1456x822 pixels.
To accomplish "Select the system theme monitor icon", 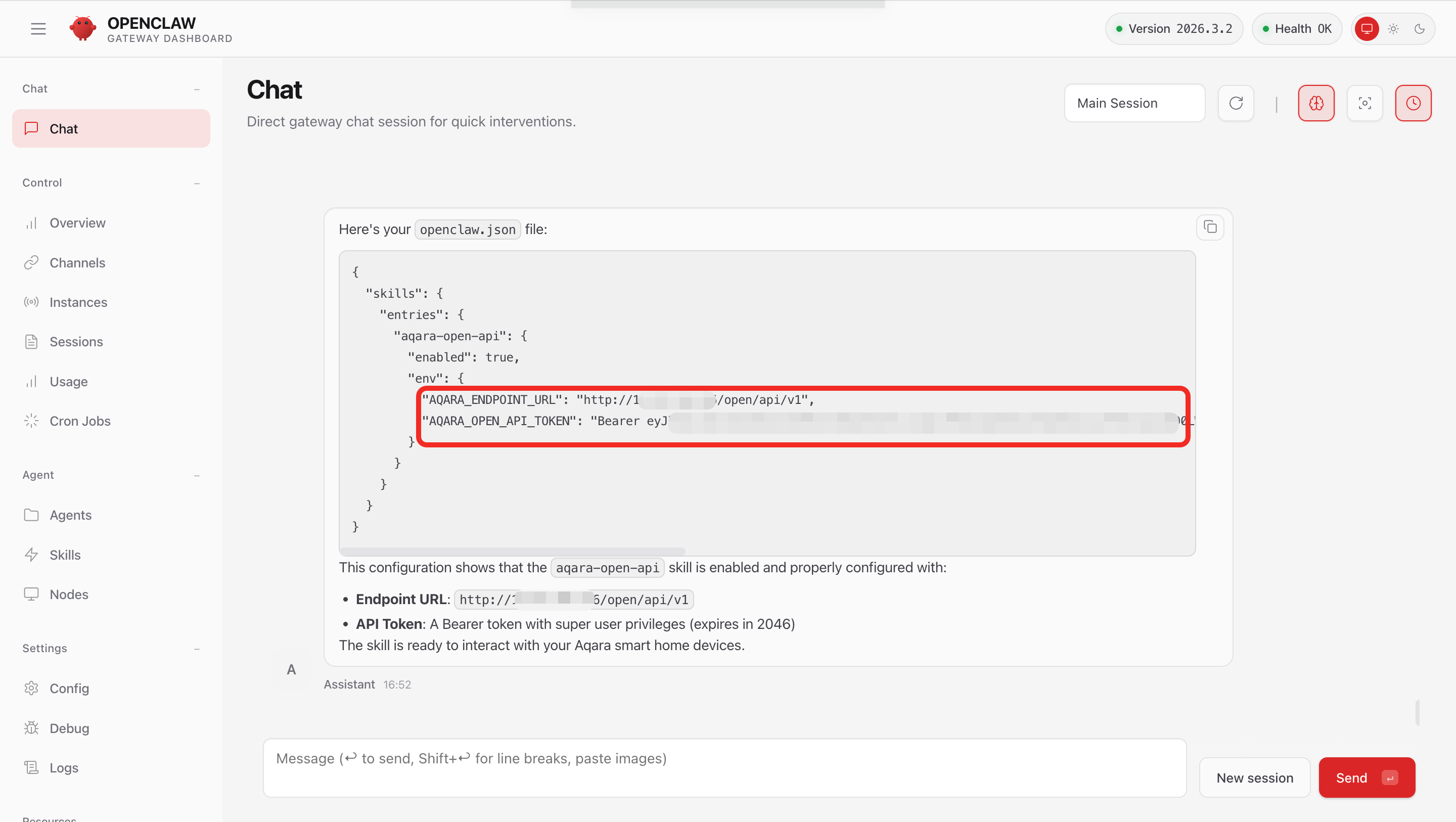I will [1367, 28].
